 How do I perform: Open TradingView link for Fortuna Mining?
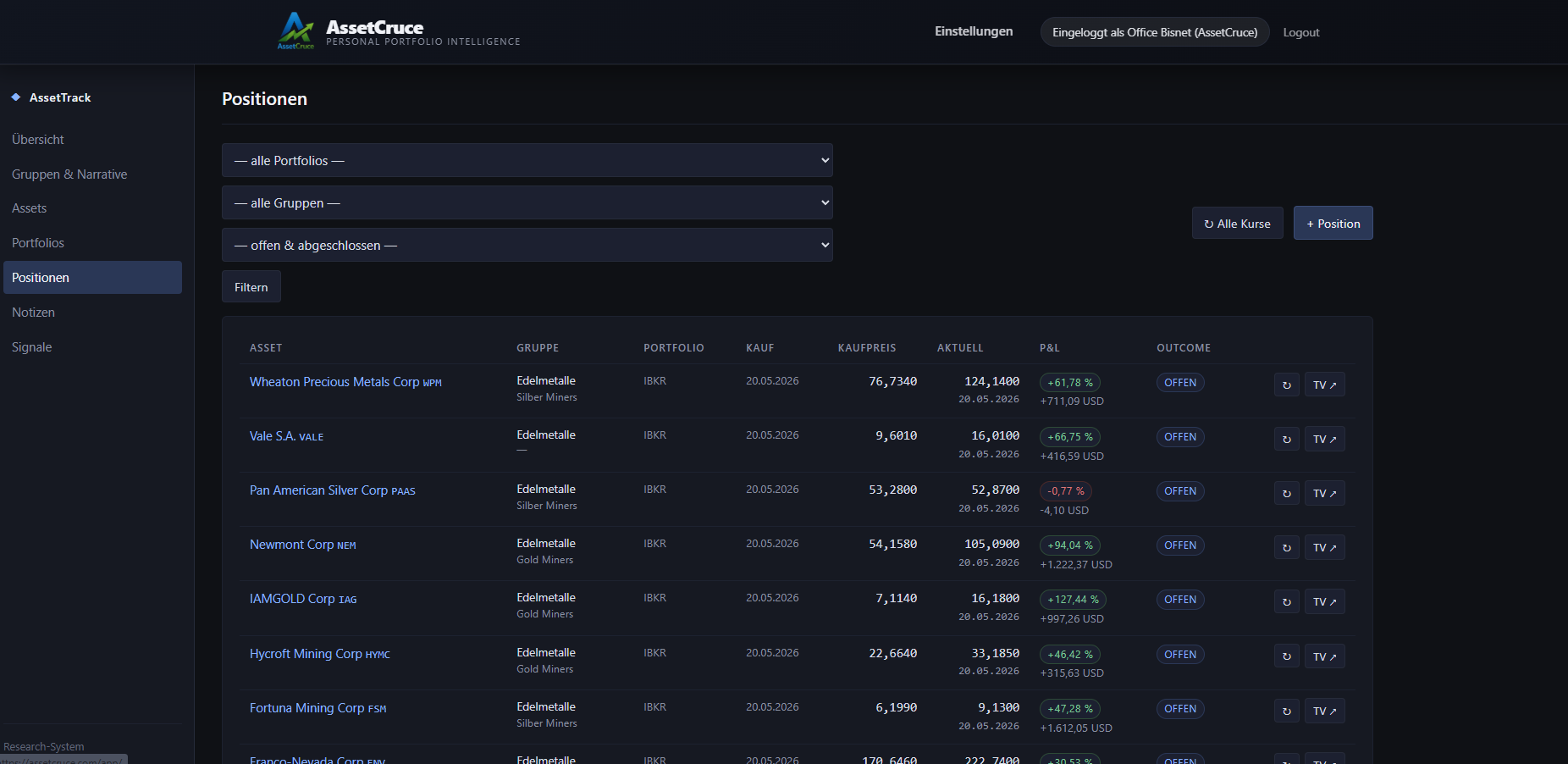1324,711
